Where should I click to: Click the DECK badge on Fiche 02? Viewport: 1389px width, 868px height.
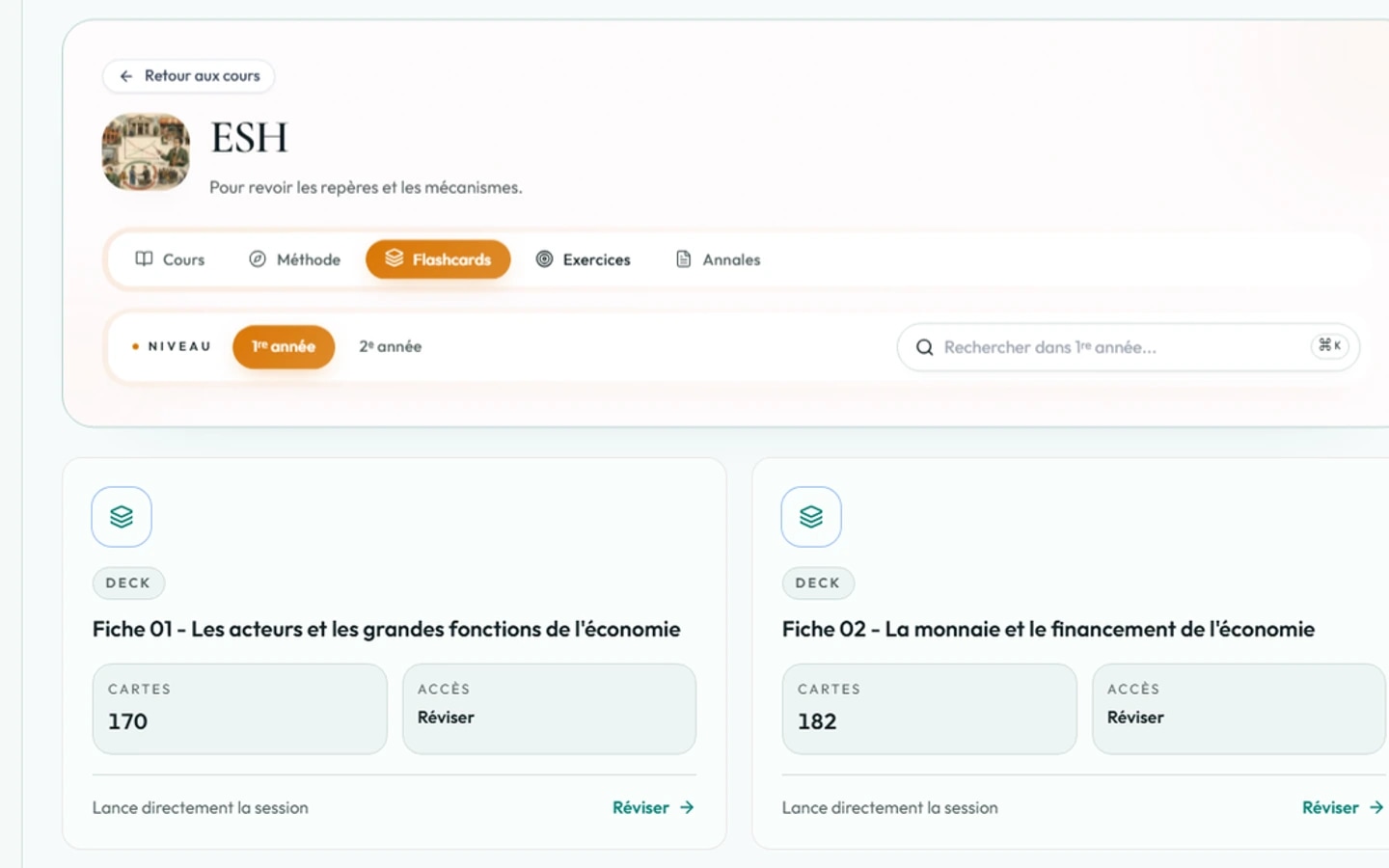pos(818,583)
